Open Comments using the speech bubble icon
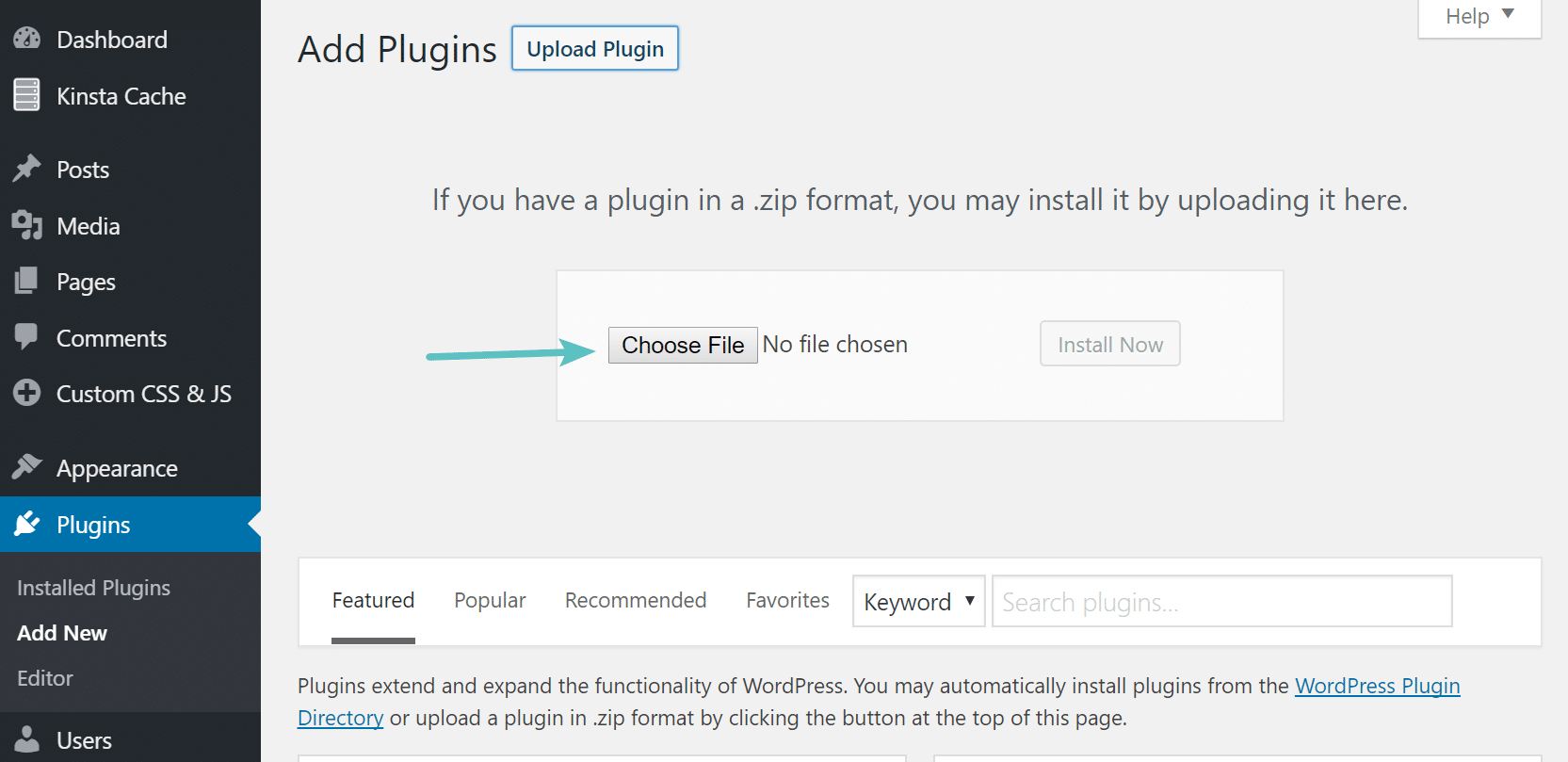 (x=26, y=337)
